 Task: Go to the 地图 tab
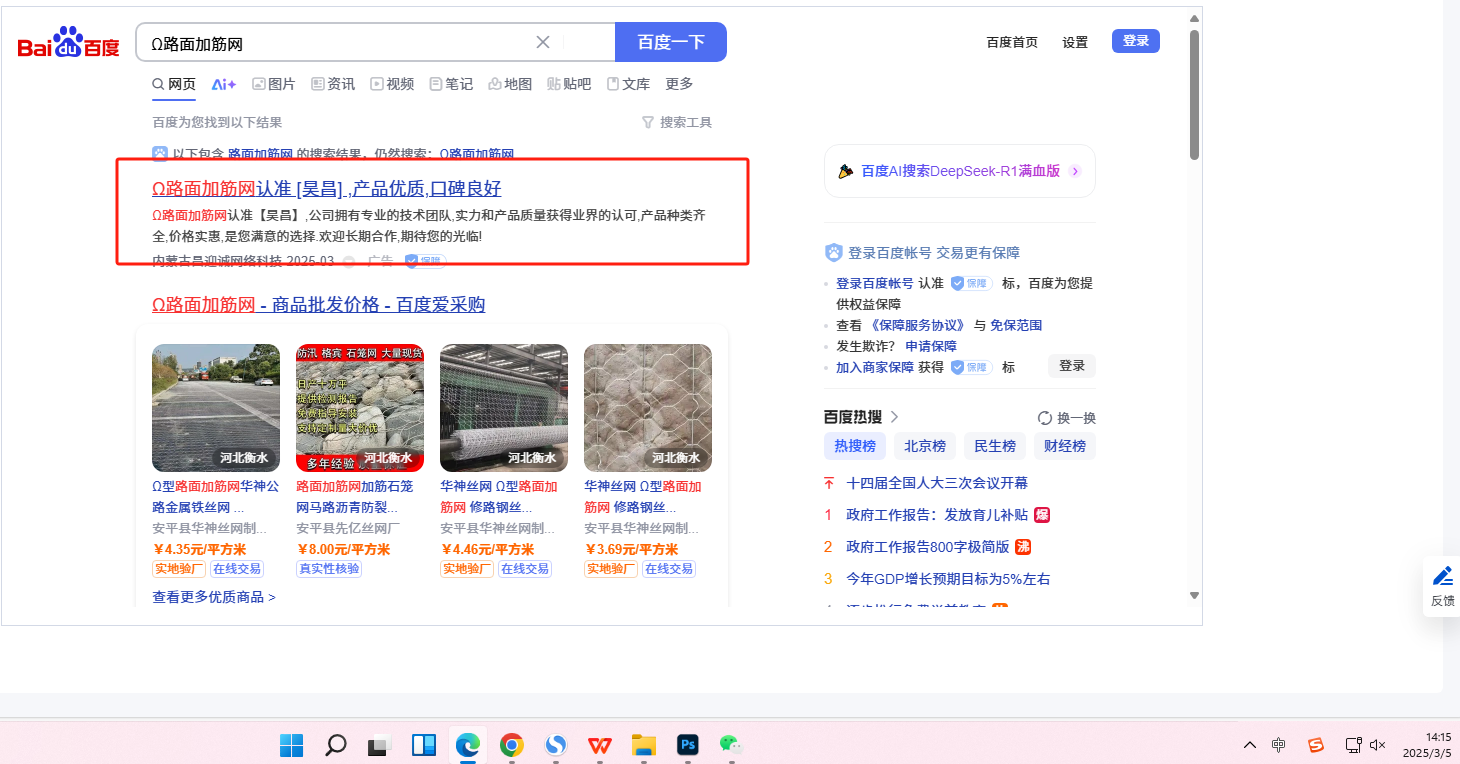510,84
